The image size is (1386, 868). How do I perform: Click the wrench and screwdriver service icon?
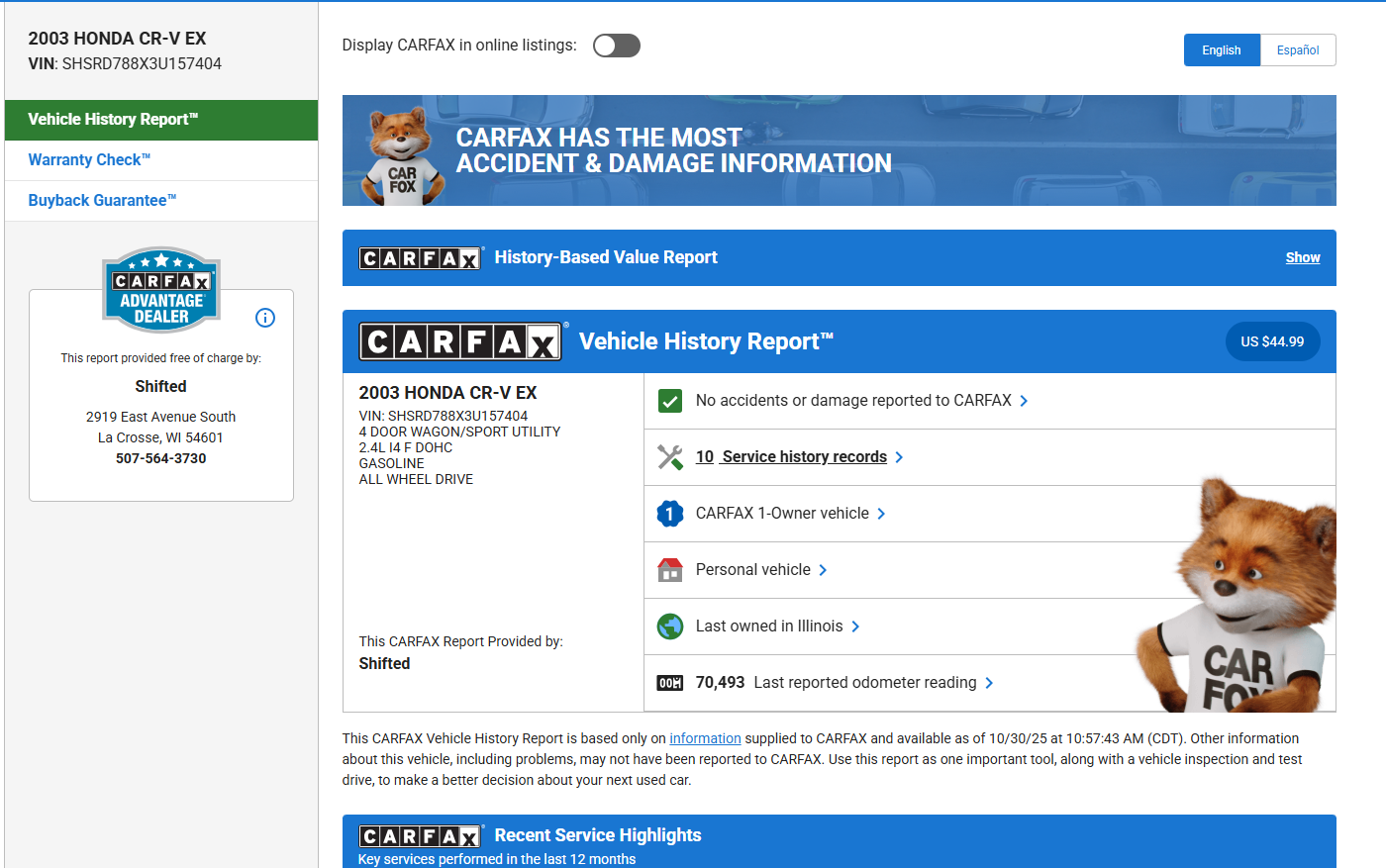[670, 457]
